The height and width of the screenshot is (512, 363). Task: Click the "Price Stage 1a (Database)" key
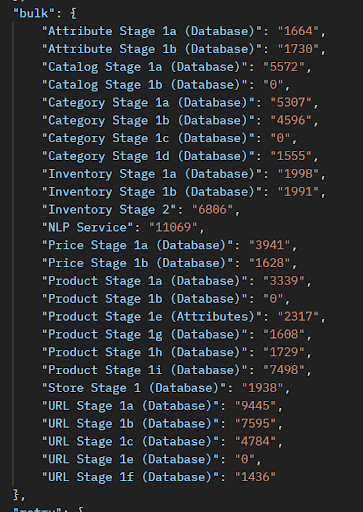[137, 245]
